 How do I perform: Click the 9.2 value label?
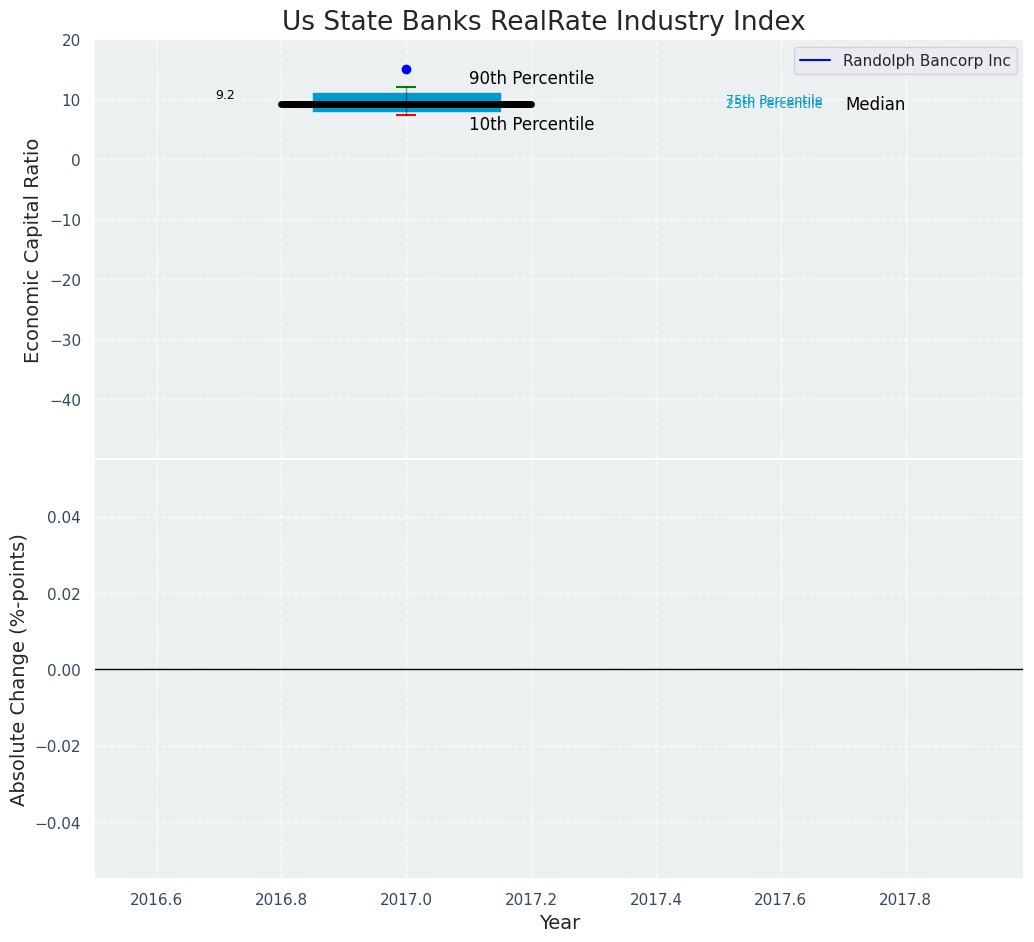[225, 95]
